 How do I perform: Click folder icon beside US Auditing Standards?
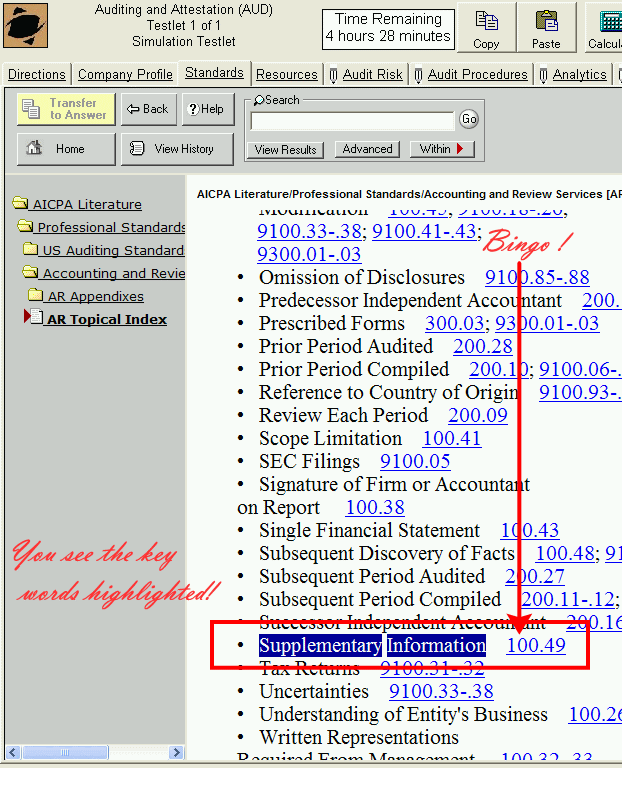click(x=31, y=249)
